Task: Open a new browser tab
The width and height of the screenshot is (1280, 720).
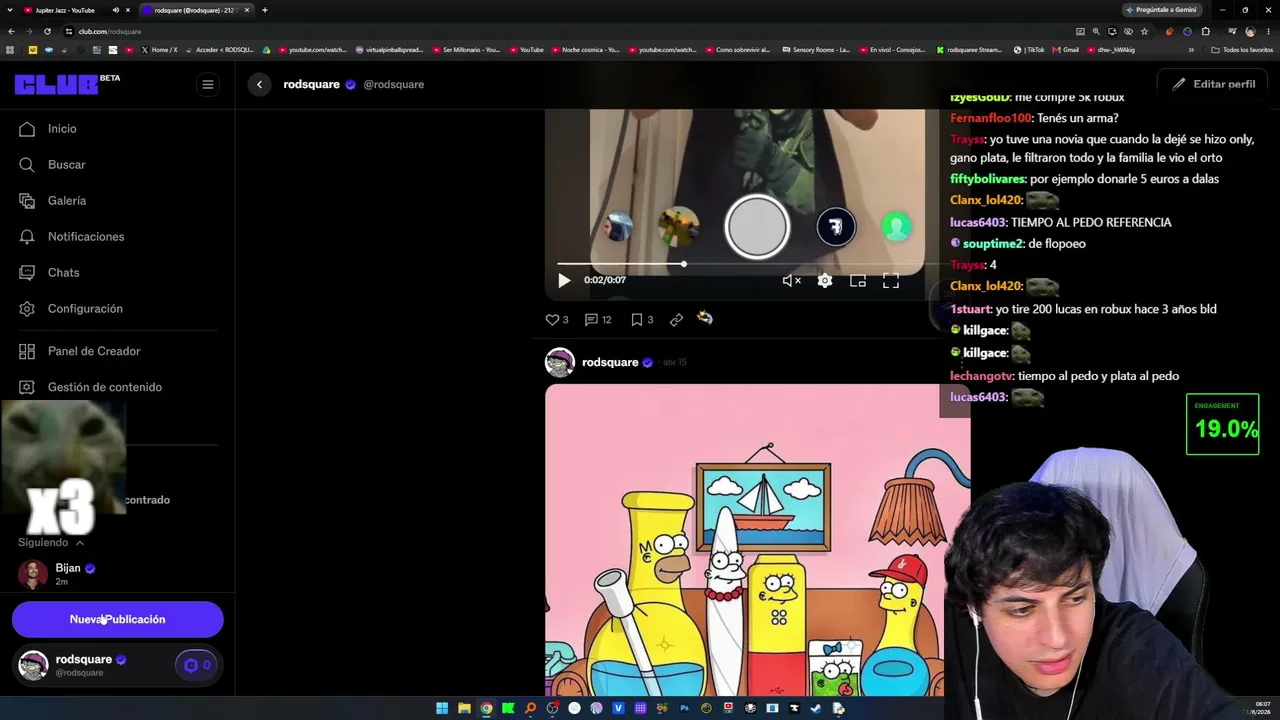Action: pos(265,10)
